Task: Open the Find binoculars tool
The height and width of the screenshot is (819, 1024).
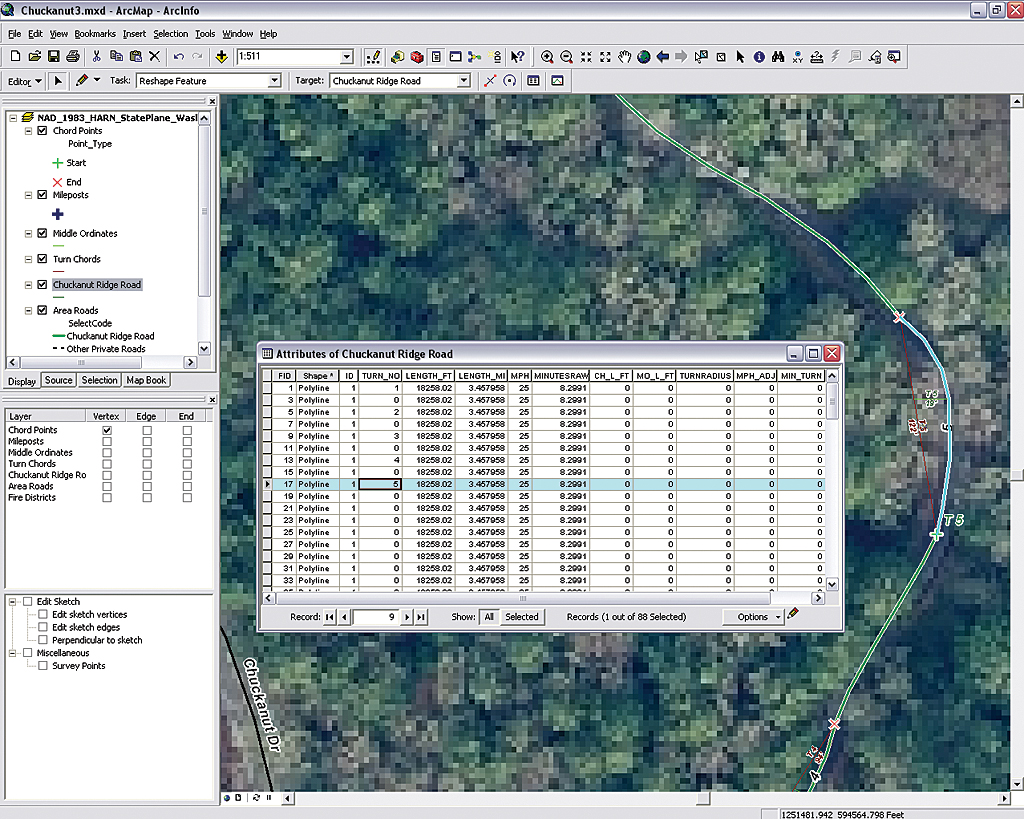Action: (778, 57)
